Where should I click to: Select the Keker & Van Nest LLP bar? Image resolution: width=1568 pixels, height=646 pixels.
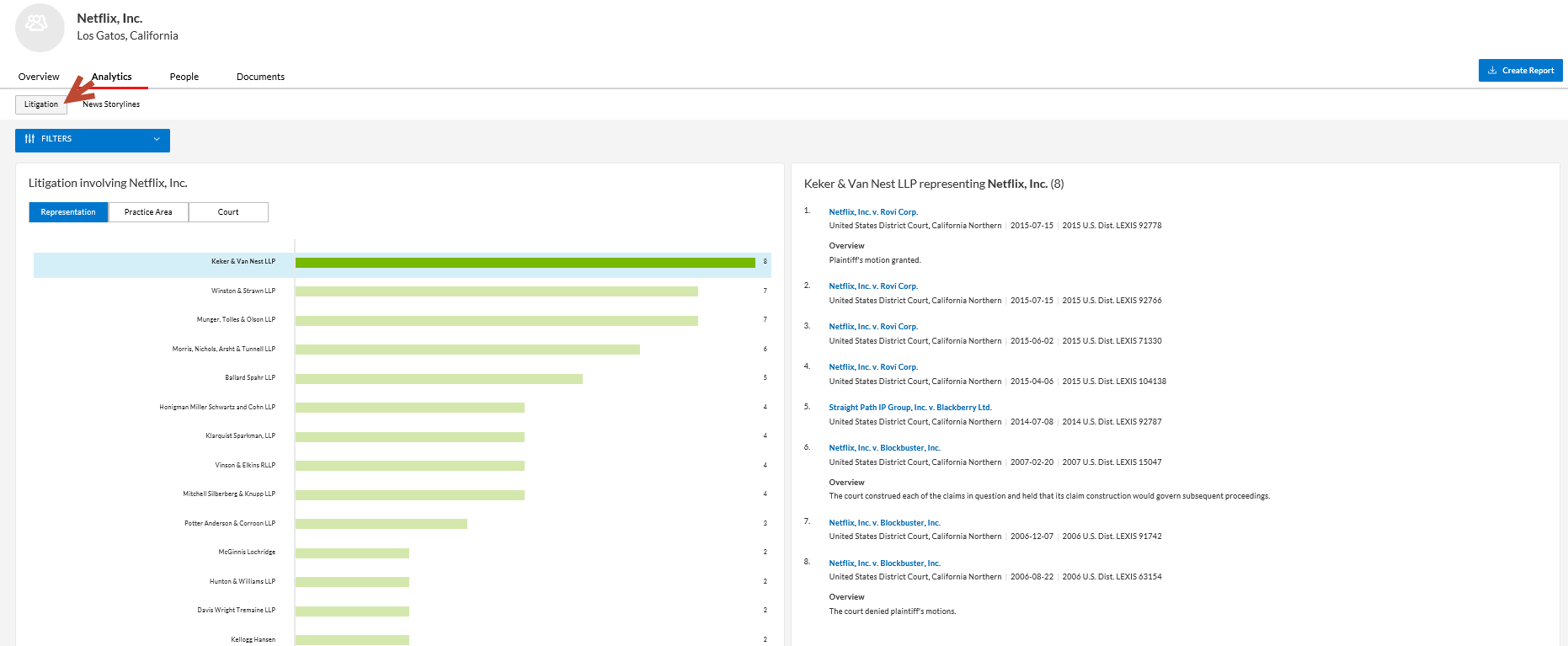pyautogui.click(x=525, y=263)
